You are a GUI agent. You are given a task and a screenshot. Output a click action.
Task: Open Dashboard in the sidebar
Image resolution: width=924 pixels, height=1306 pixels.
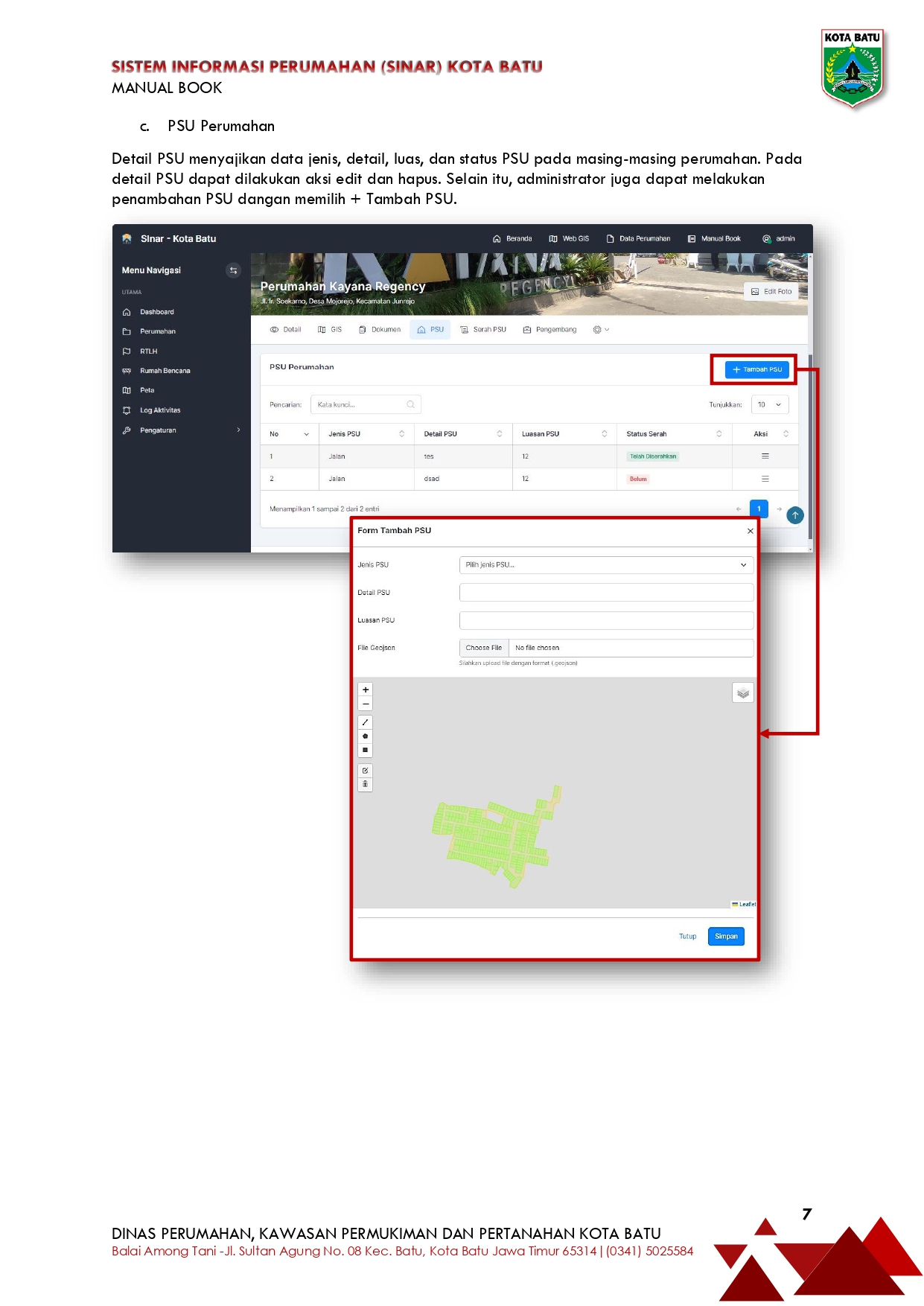[x=157, y=312]
